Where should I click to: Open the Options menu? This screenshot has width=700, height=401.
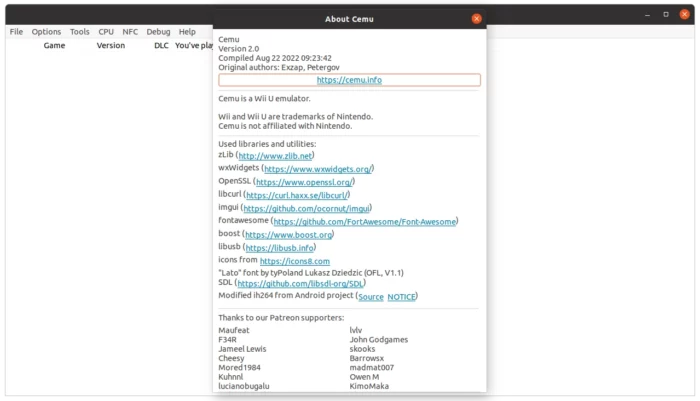click(x=46, y=32)
